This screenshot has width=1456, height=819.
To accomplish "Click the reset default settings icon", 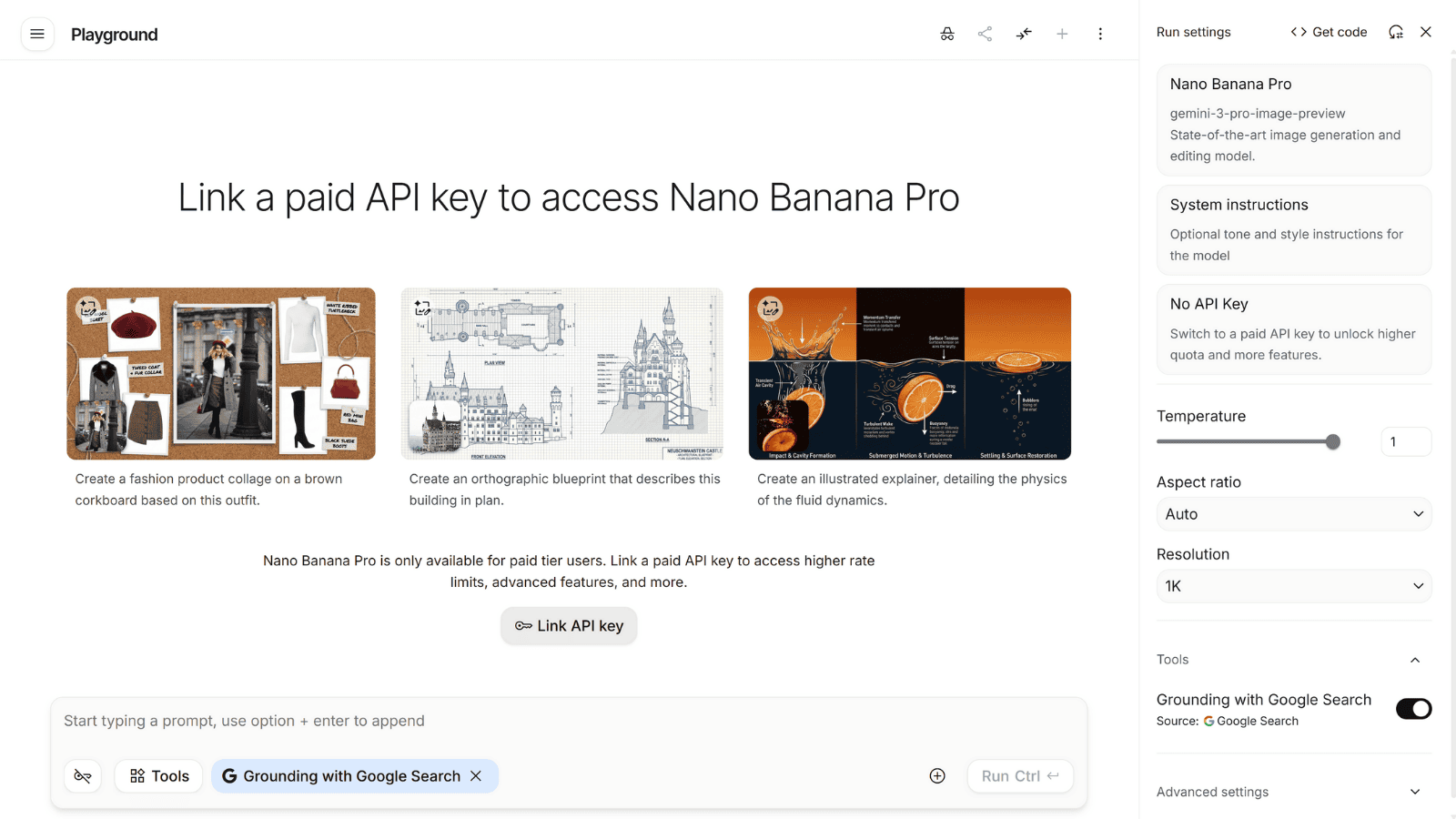I will (x=1396, y=32).
